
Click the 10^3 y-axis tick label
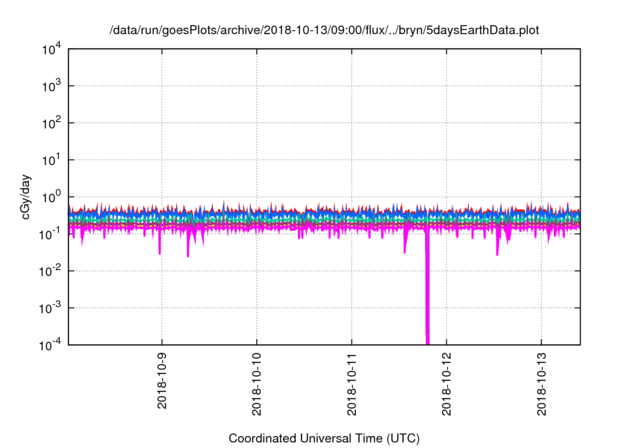pyautogui.click(x=51, y=86)
